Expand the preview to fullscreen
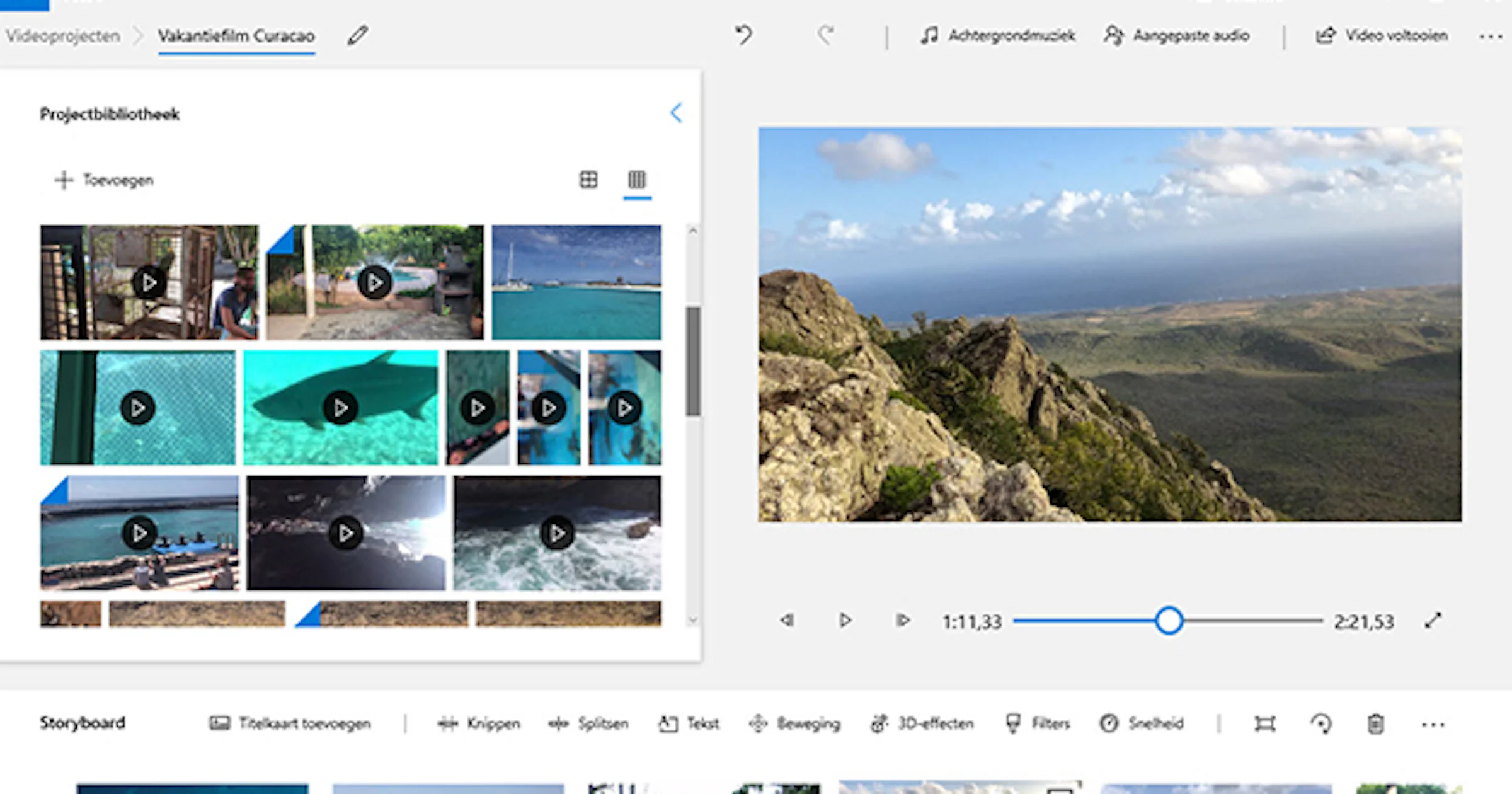Viewport: 1512px width, 794px height. click(x=1431, y=621)
